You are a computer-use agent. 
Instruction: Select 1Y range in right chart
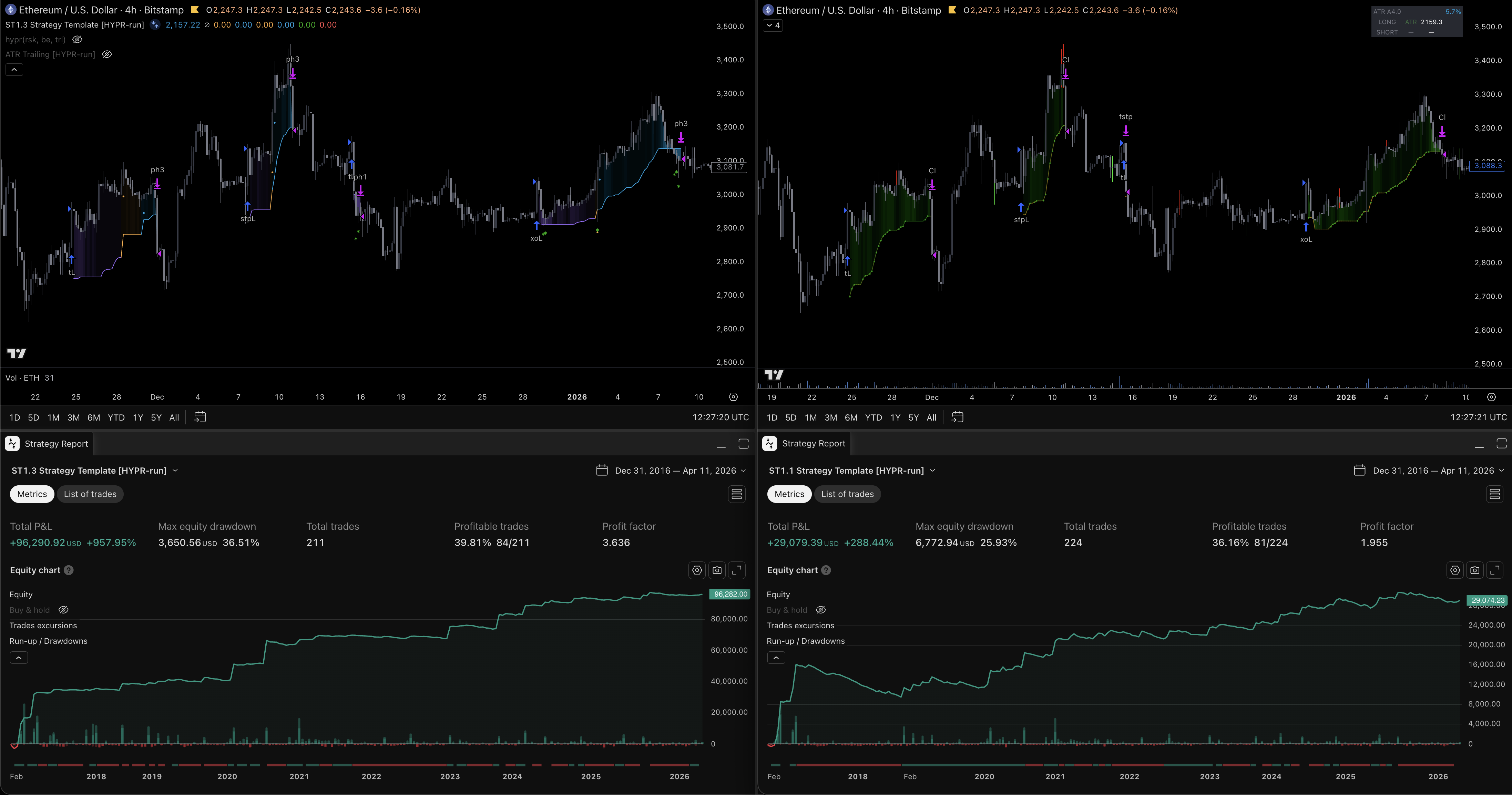click(x=895, y=418)
